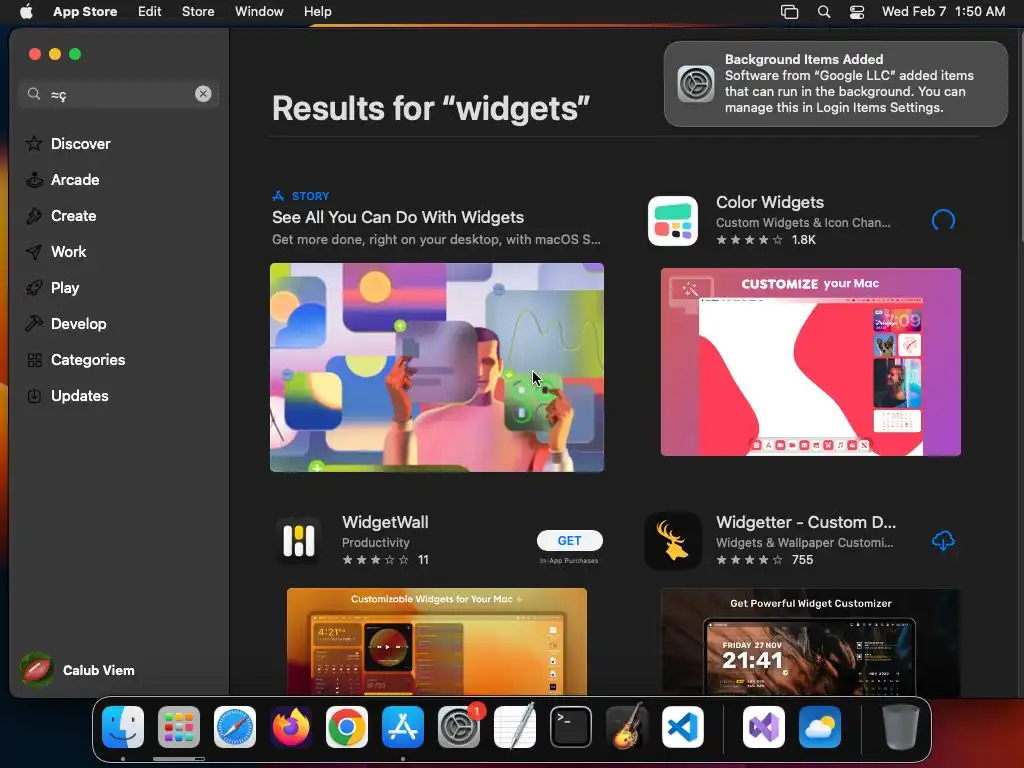Clear the search field with X button
1024x768 pixels.
(203, 94)
